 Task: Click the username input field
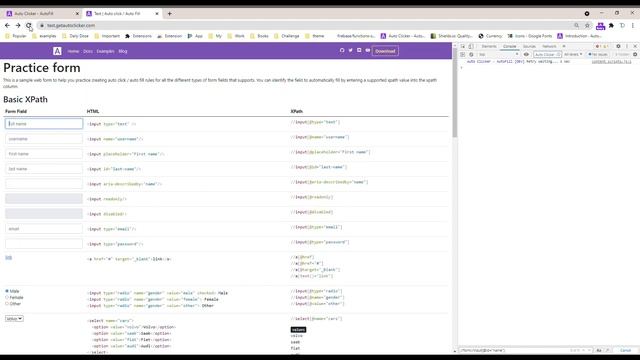click(x=44, y=139)
